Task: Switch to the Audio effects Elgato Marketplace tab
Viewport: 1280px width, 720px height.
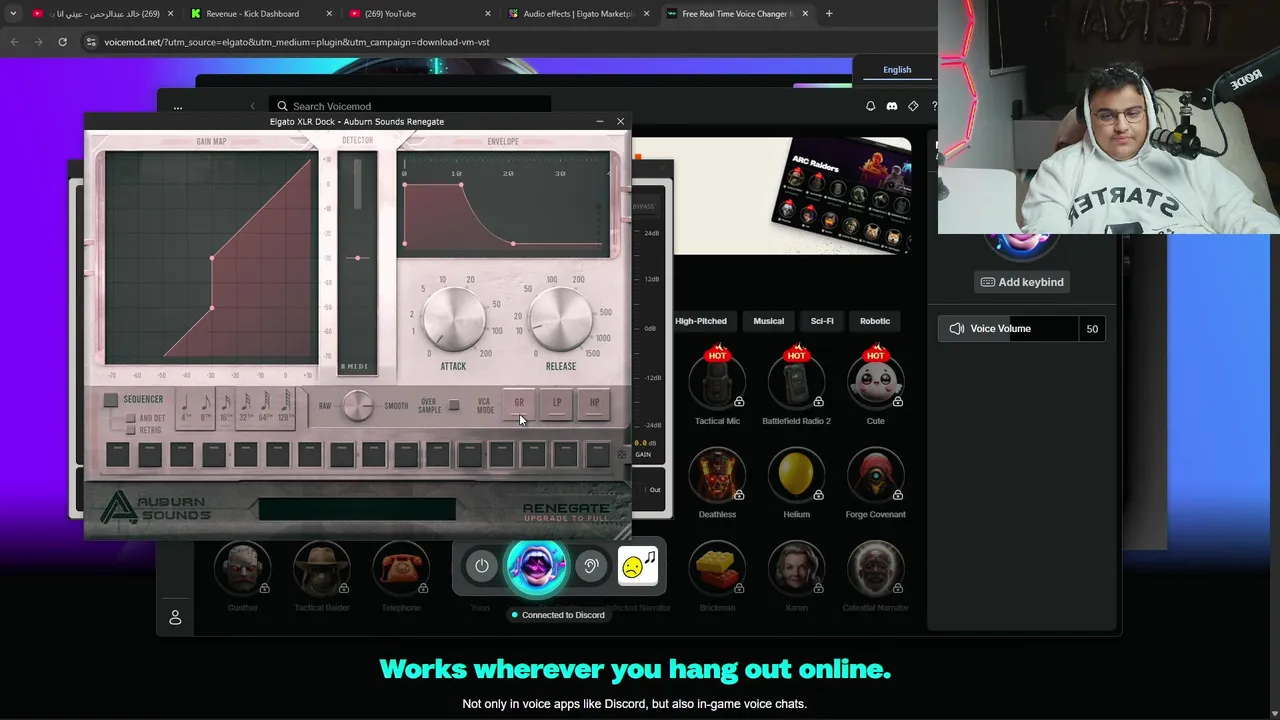Action: coord(580,14)
